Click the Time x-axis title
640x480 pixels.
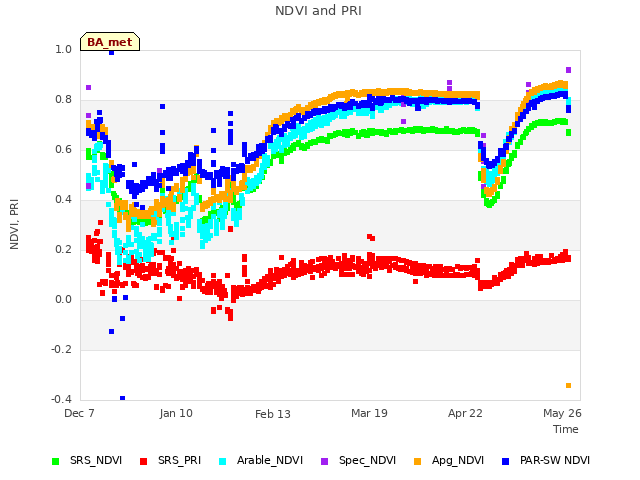coord(566,429)
